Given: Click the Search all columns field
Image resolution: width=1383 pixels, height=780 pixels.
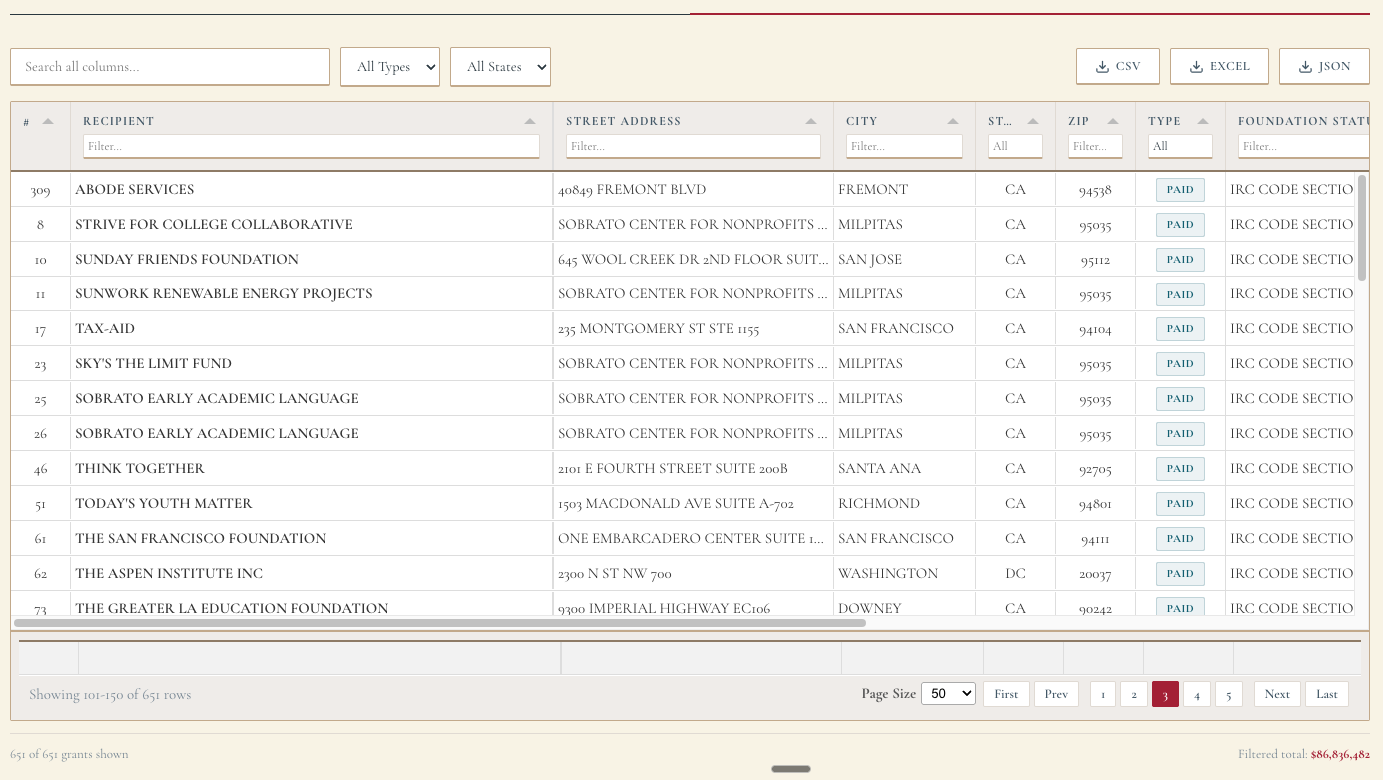Looking at the screenshot, I should tap(170, 67).
